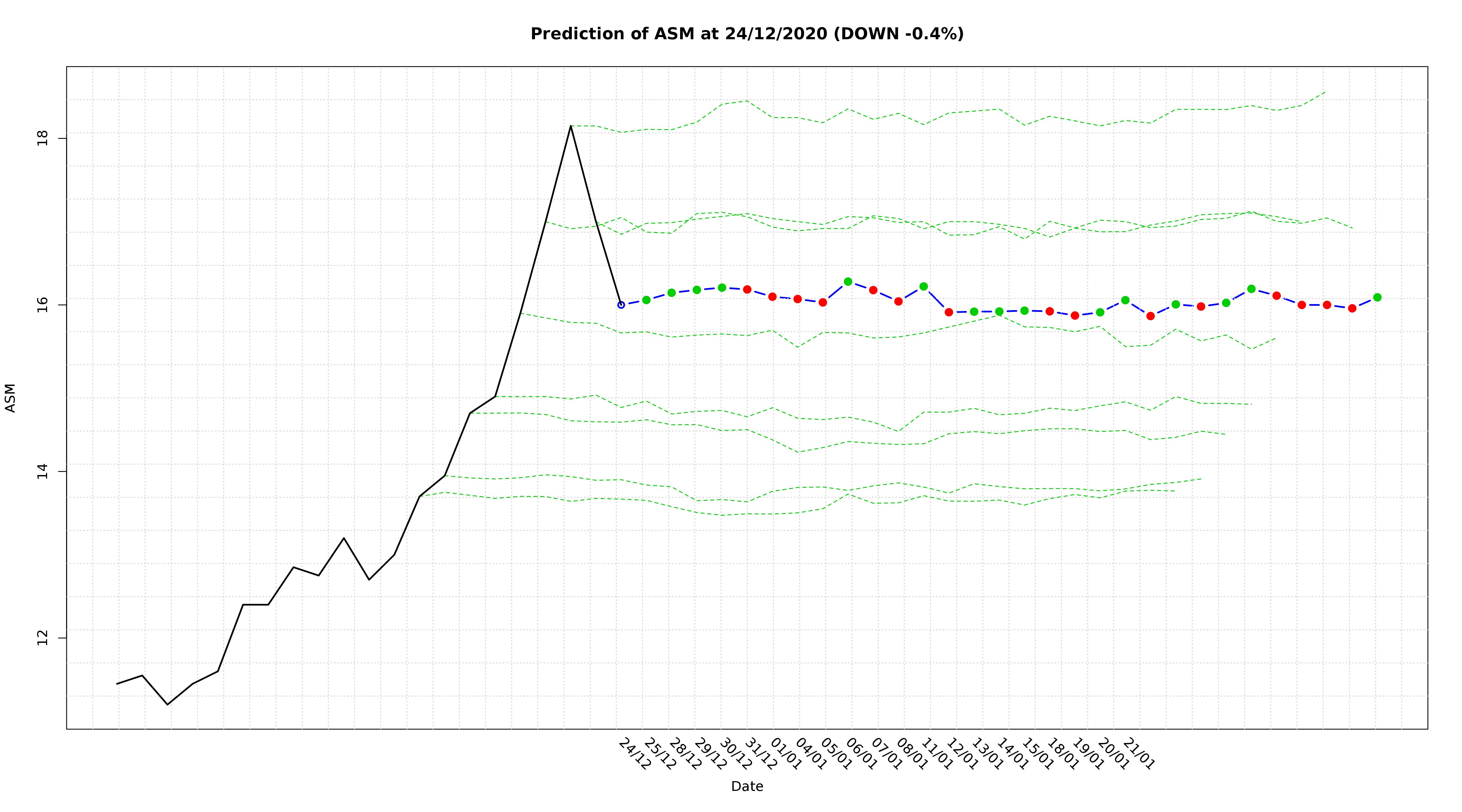This screenshot has width=1462, height=812.
Task: Click the 21/01 date label
Action: coord(1138,754)
